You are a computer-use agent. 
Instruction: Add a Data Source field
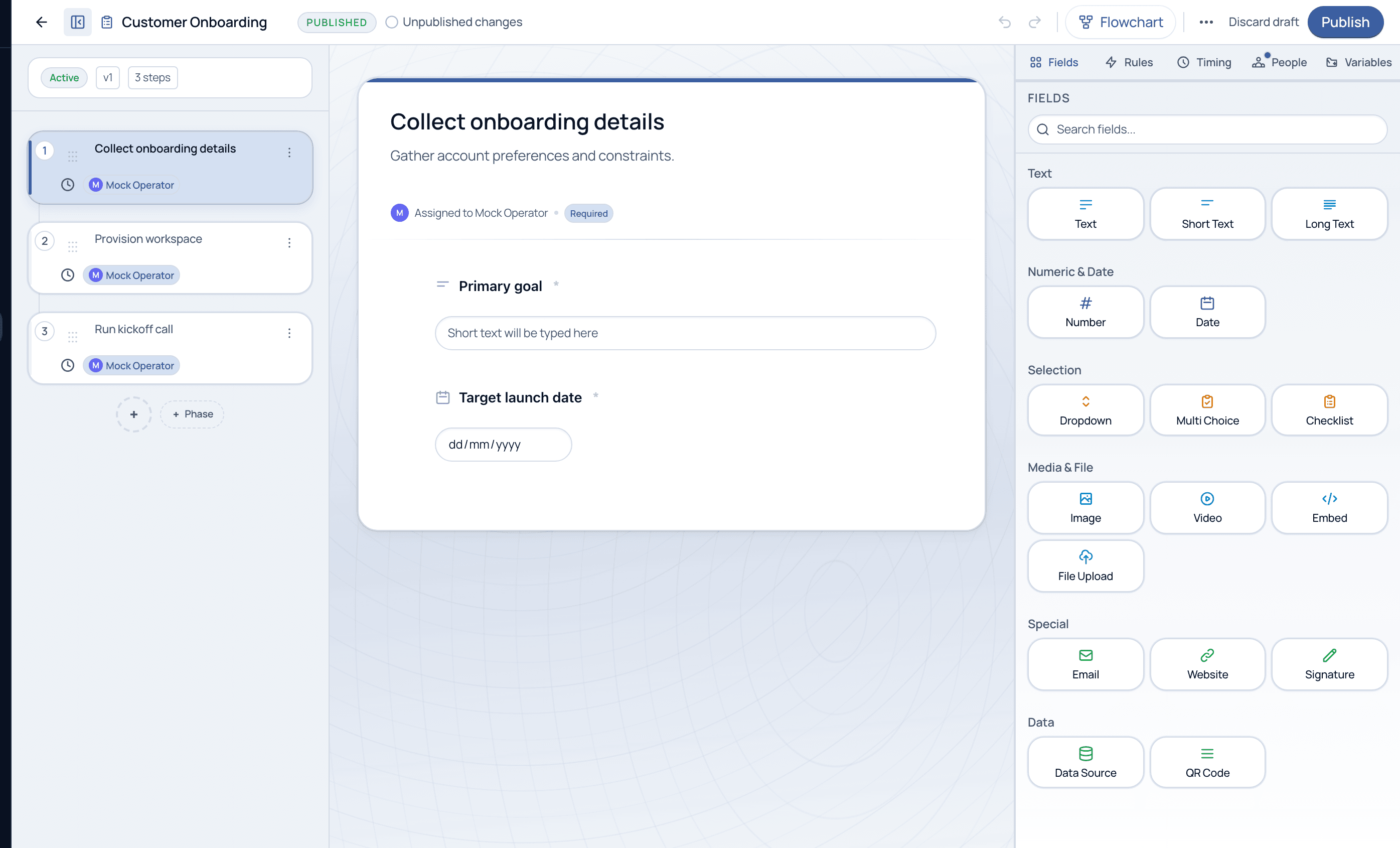point(1085,763)
